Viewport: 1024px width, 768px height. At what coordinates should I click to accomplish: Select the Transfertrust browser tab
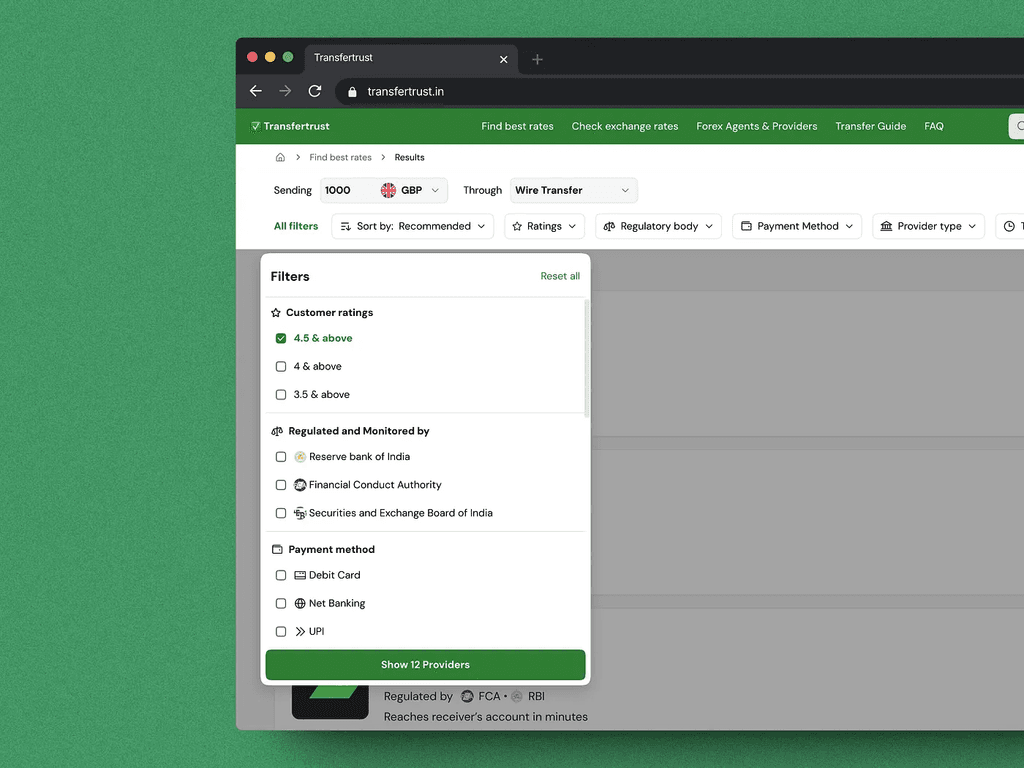tap(411, 59)
